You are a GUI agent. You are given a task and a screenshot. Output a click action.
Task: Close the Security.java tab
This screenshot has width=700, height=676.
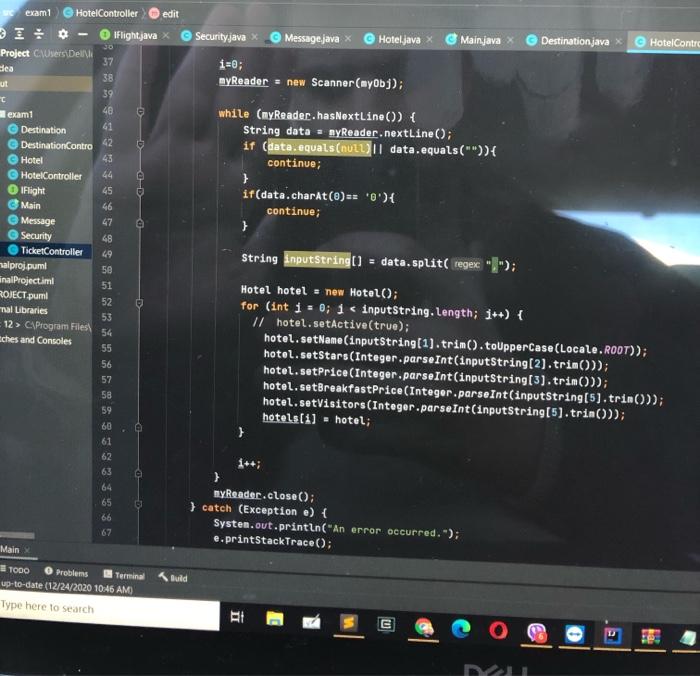click(x=254, y=37)
